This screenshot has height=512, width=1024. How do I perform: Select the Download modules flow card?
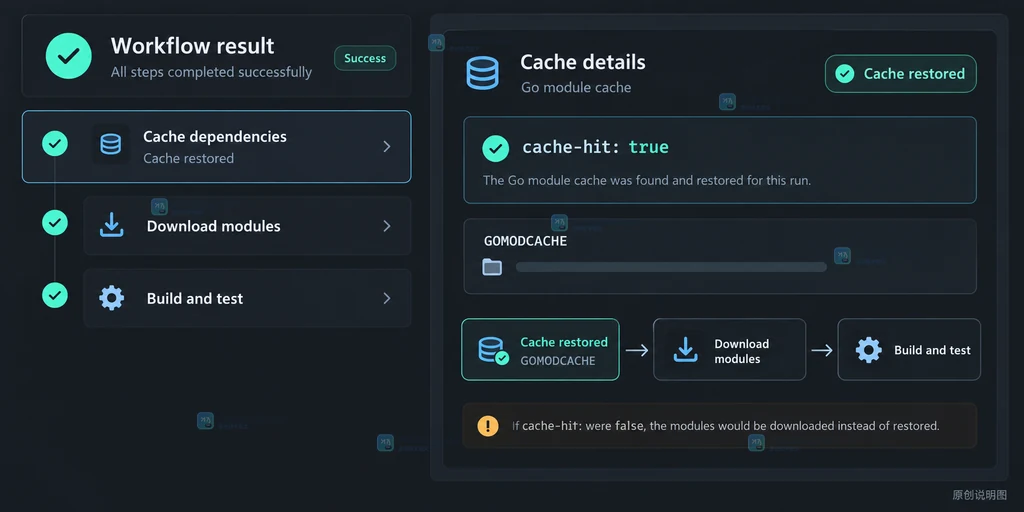click(x=729, y=349)
